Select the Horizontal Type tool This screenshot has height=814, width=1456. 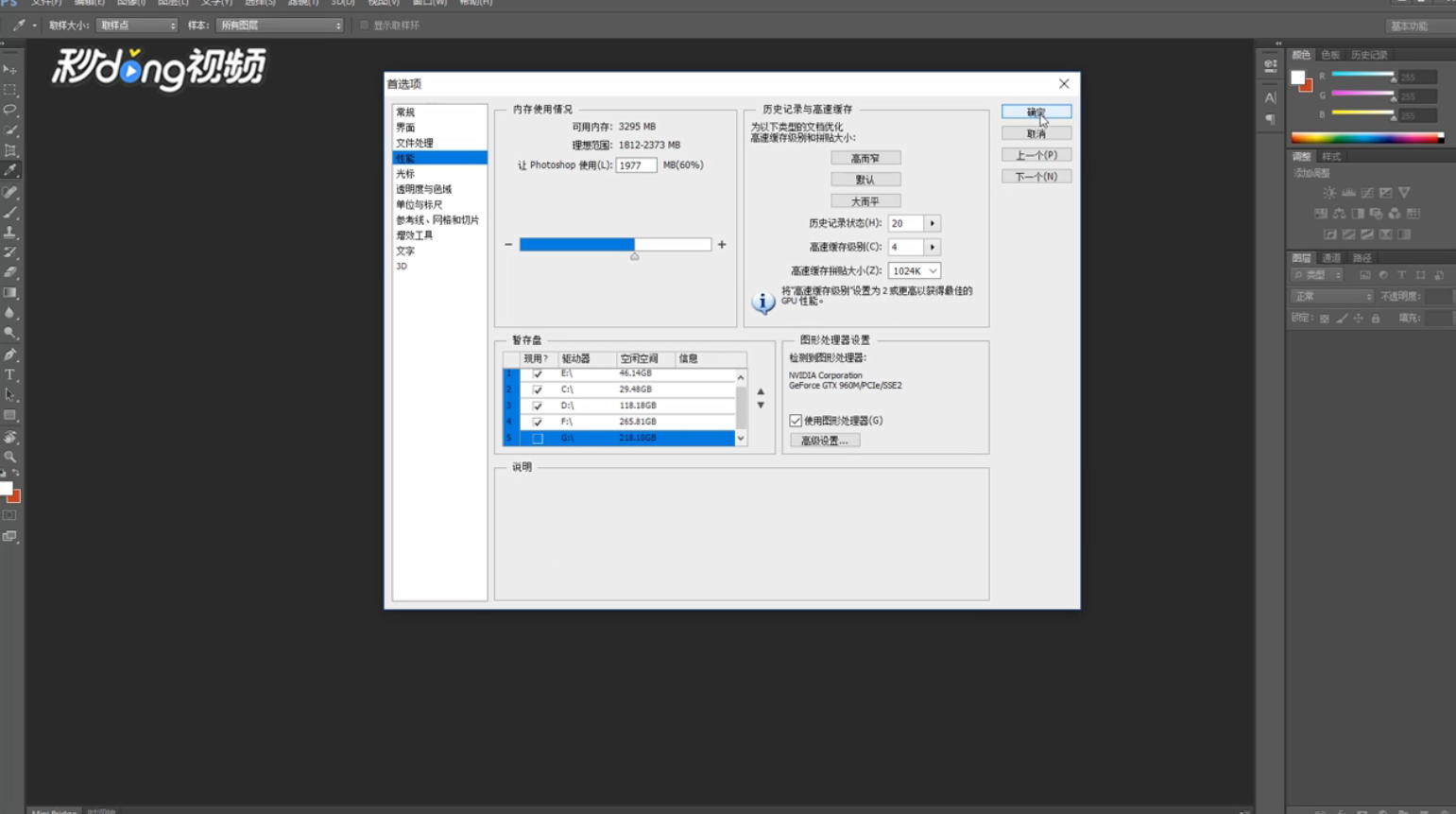click(x=10, y=375)
